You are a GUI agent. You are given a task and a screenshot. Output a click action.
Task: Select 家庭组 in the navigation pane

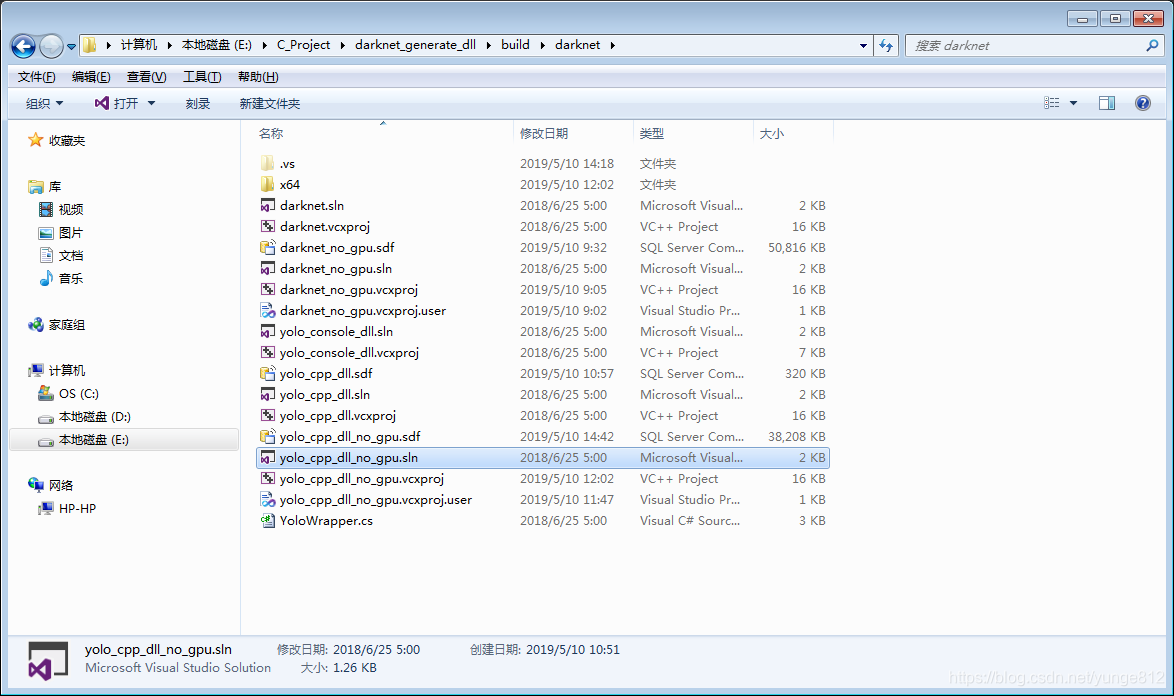pos(67,325)
